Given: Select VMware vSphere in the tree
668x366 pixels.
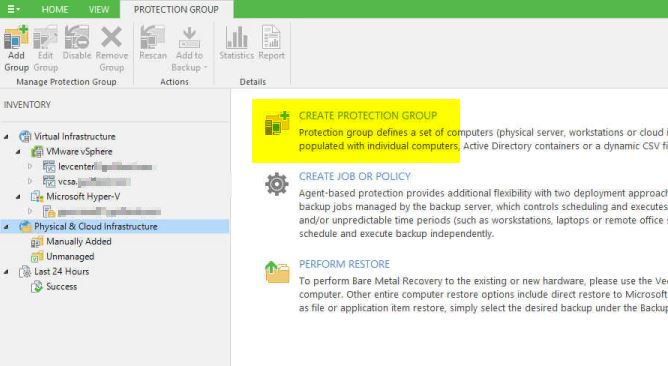Looking at the screenshot, I should tap(79, 151).
